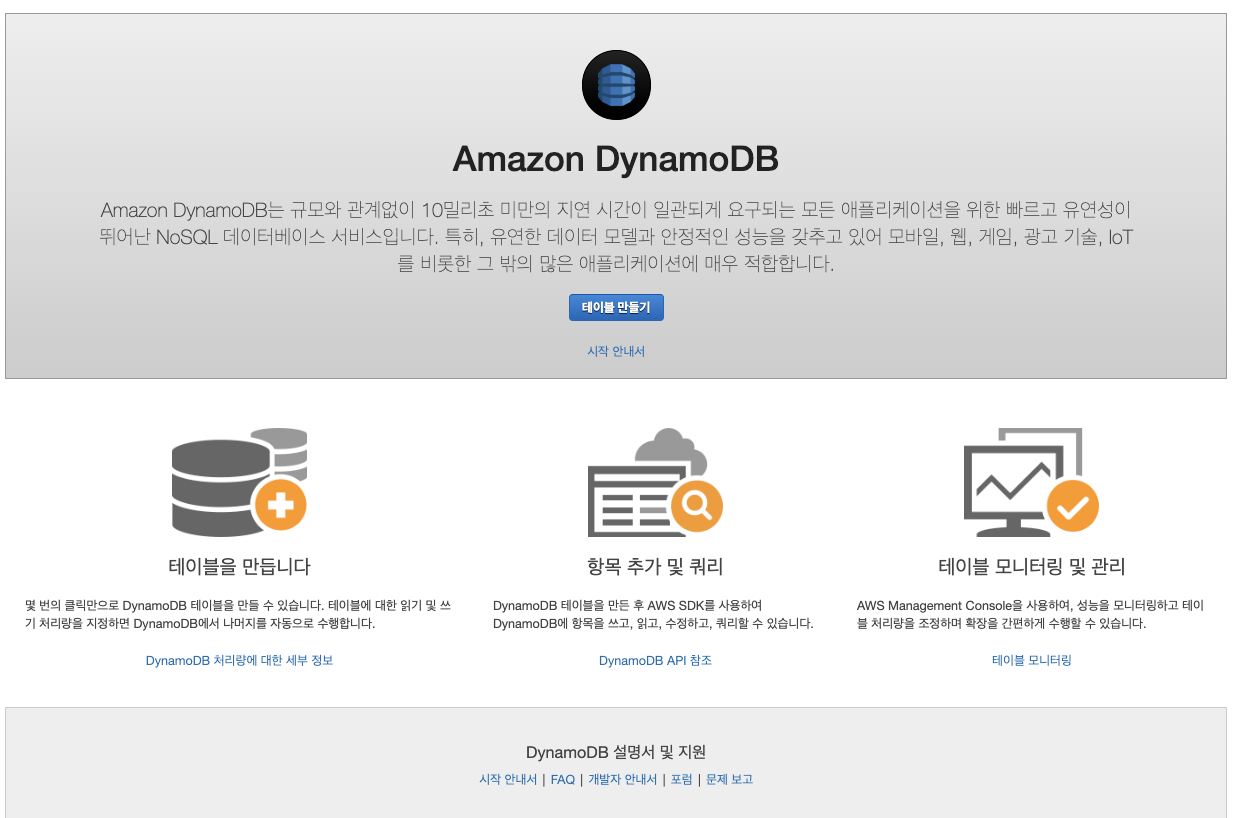Click the Amazon DynamoDB title heading

[x=616, y=159]
